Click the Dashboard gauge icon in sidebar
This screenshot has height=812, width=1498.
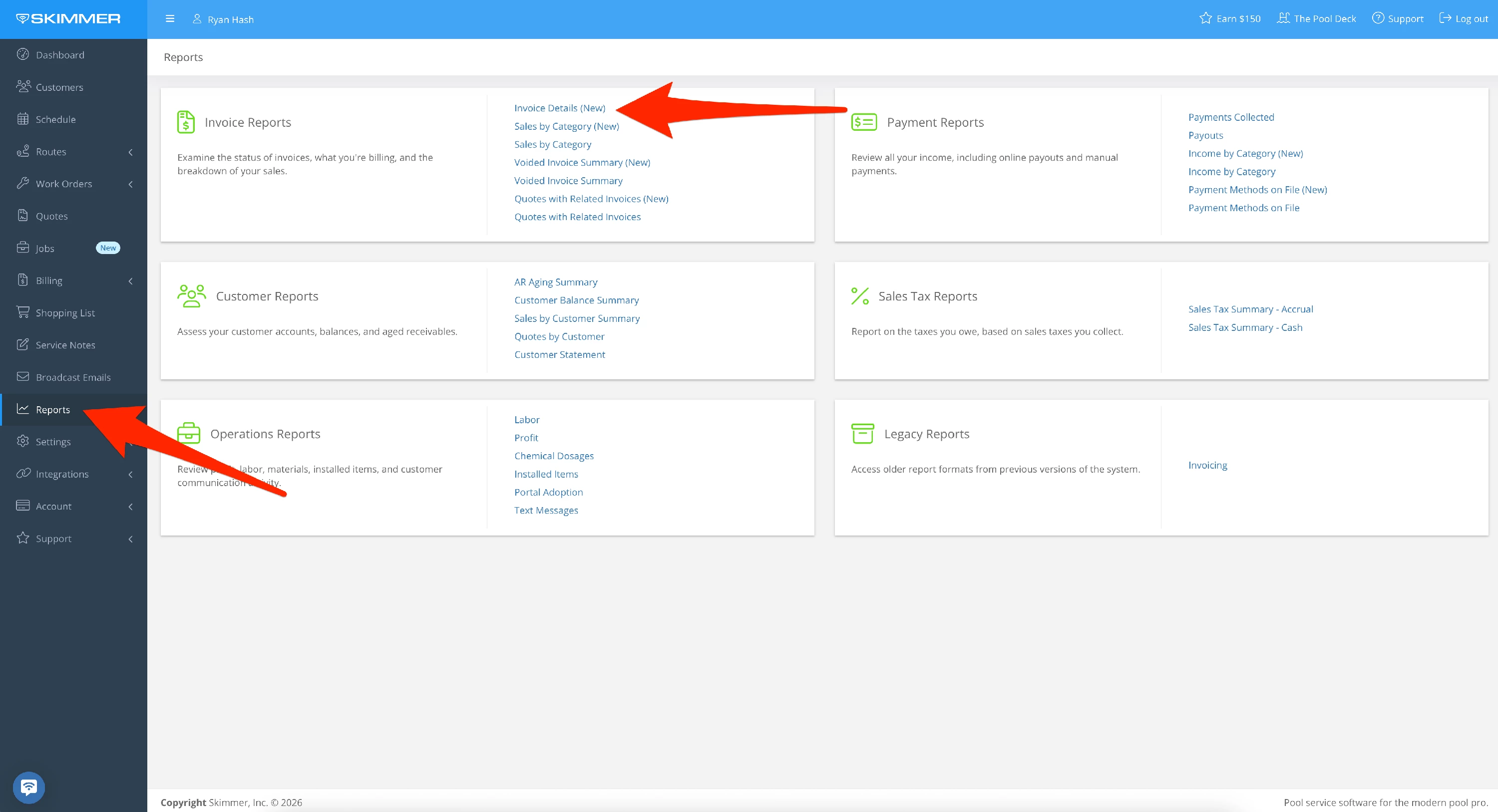[22, 54]
